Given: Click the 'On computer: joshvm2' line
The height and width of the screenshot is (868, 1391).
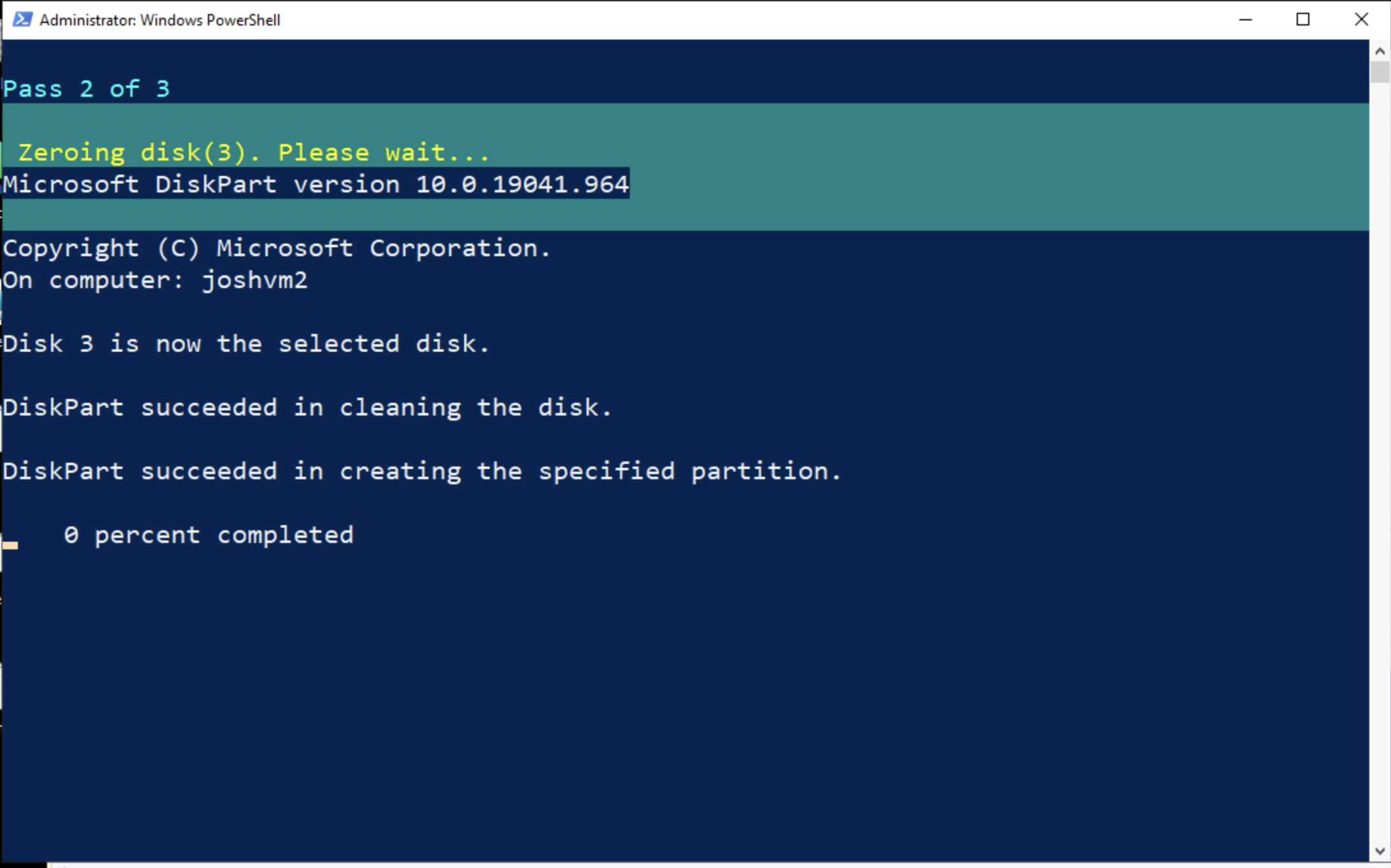Looking at the screenshot, I should tap(155, 280).
